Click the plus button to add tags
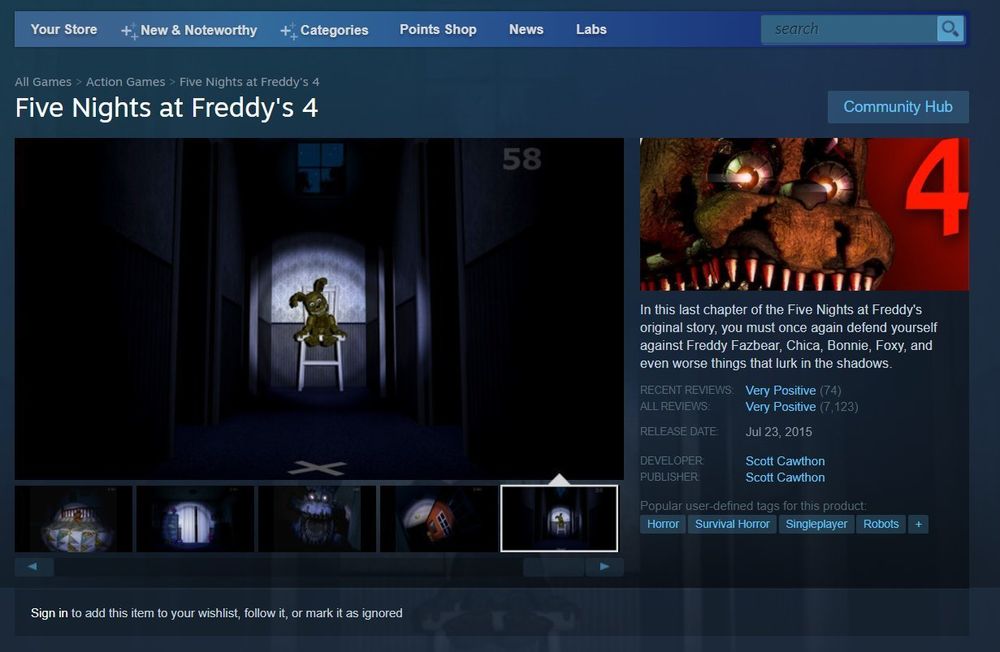The height and width of the screenshot is (652, 1000). pos(918,524)
